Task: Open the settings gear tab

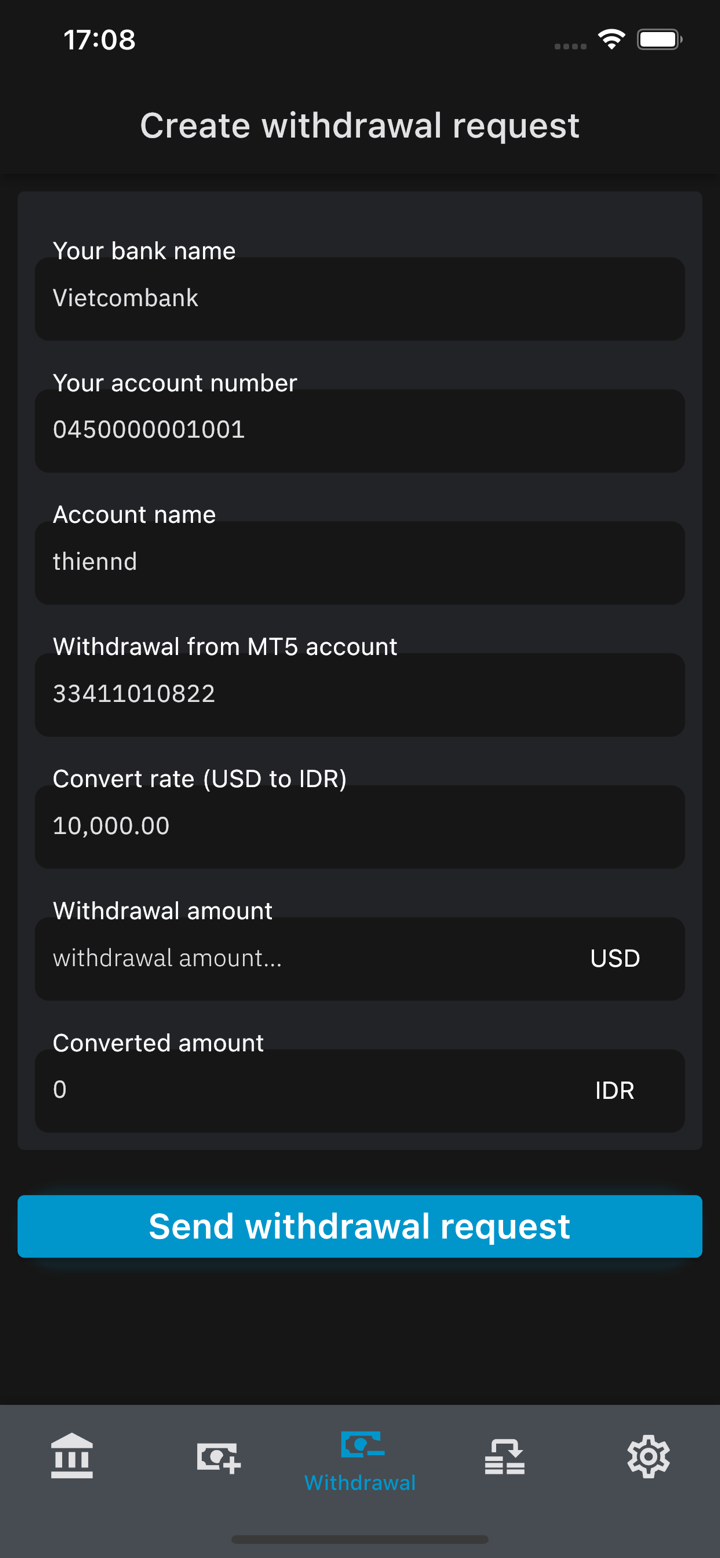Action: point(648,1457)
